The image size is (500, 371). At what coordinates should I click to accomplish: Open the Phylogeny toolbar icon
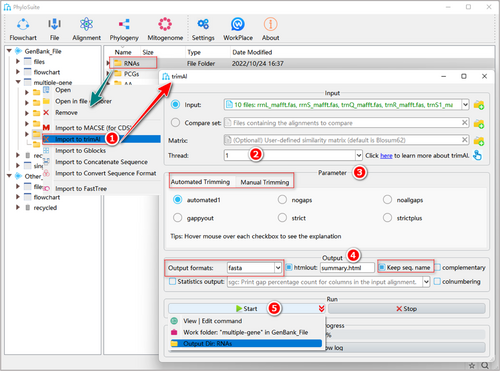[124, 24]
